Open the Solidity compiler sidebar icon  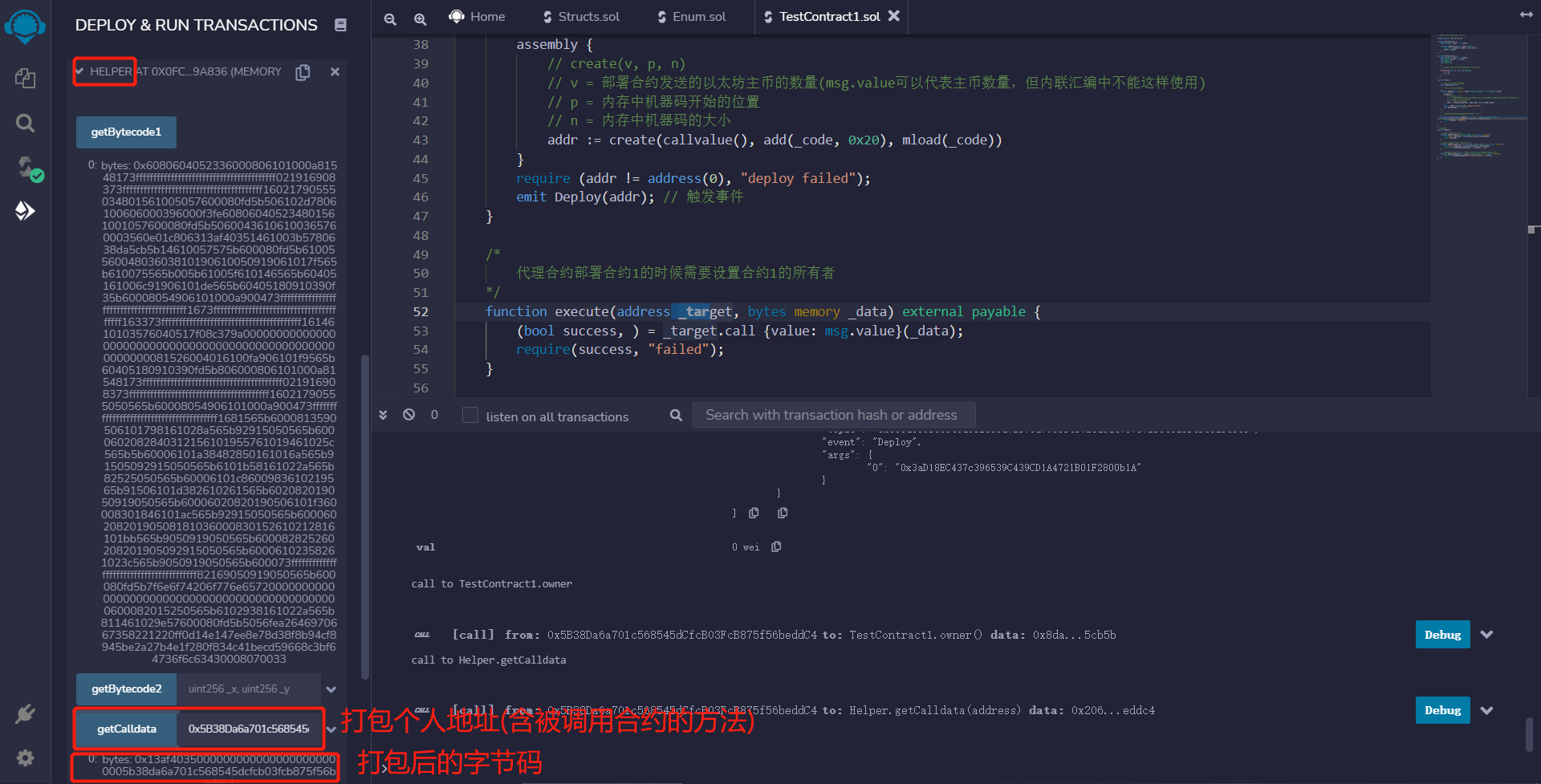(30, 169)
